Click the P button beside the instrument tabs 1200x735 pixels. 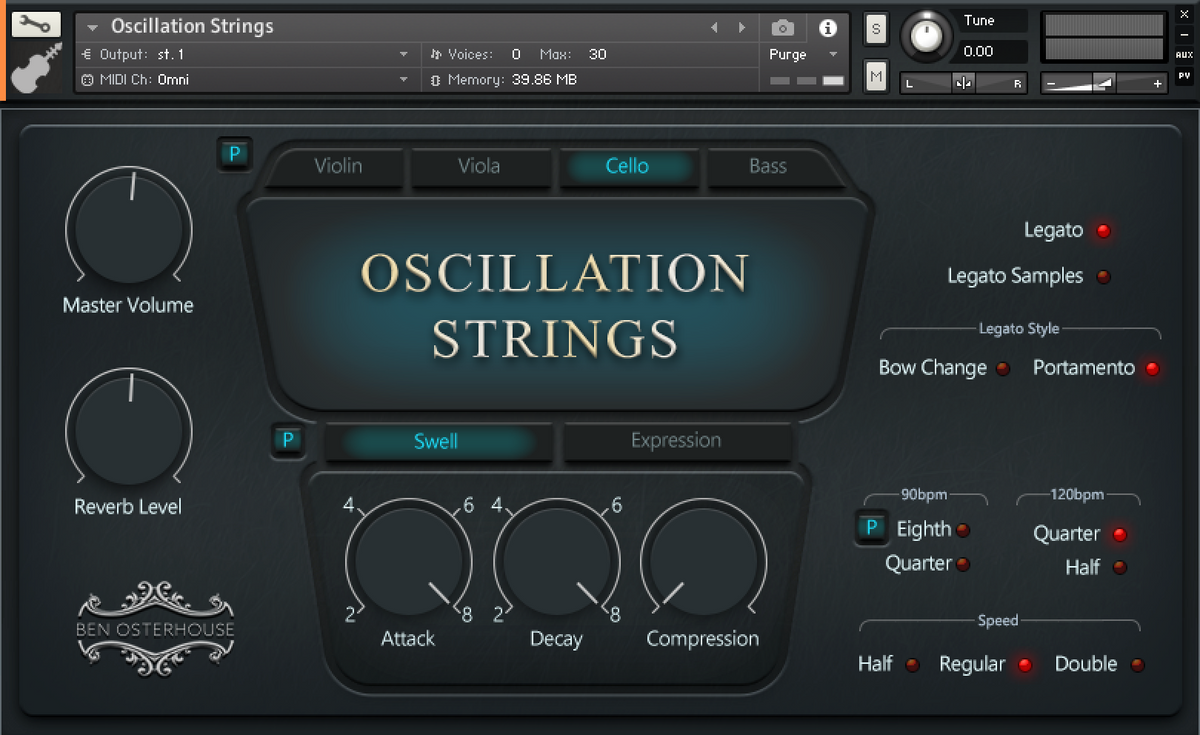point(235,154)
